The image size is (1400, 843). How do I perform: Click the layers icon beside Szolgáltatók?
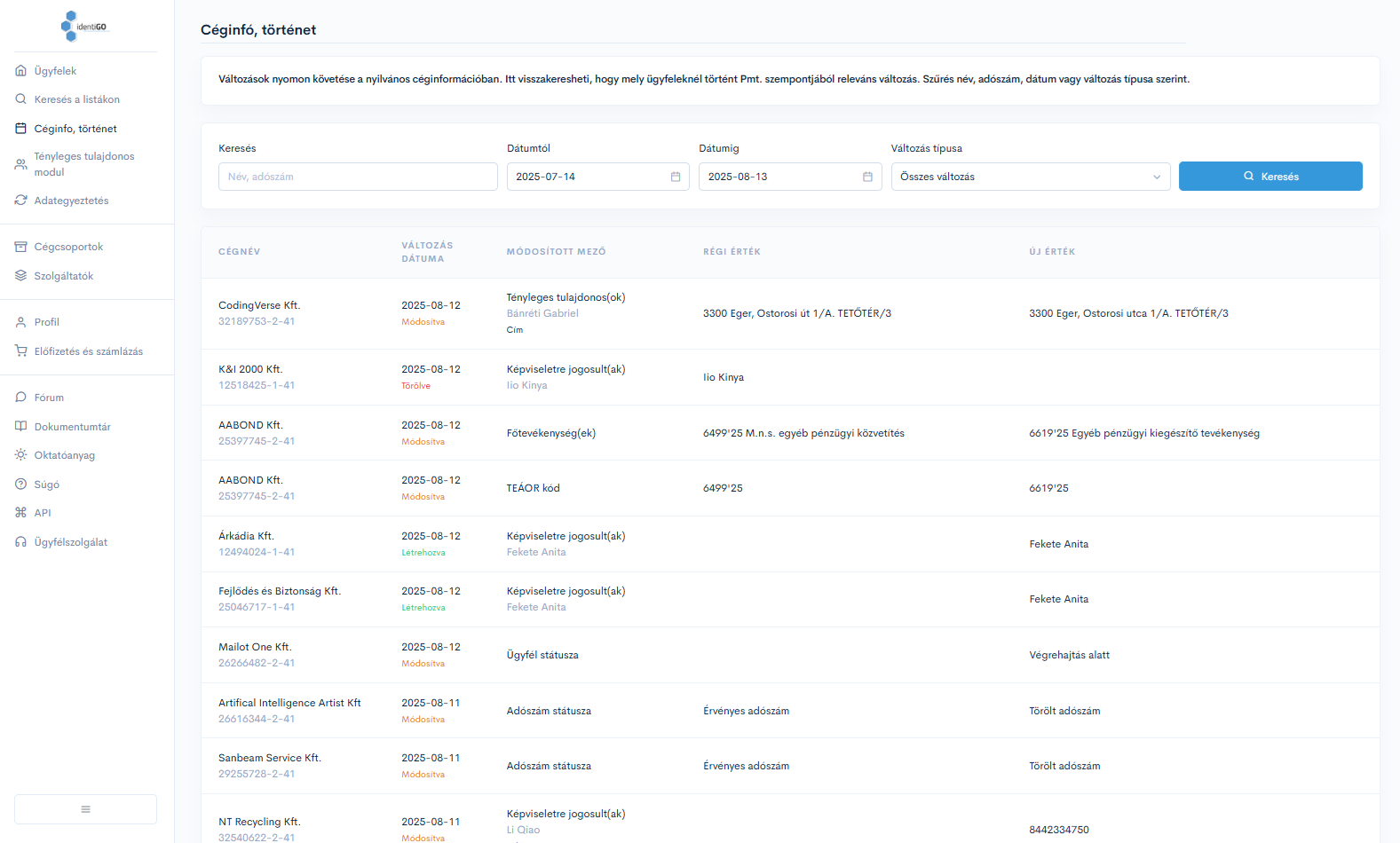[x=21, y=276]
